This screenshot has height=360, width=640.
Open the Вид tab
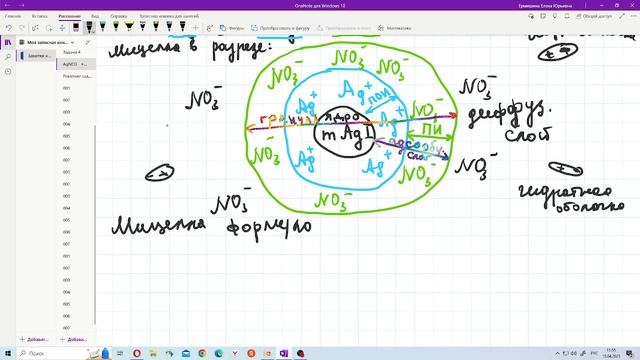pos(95,16)
